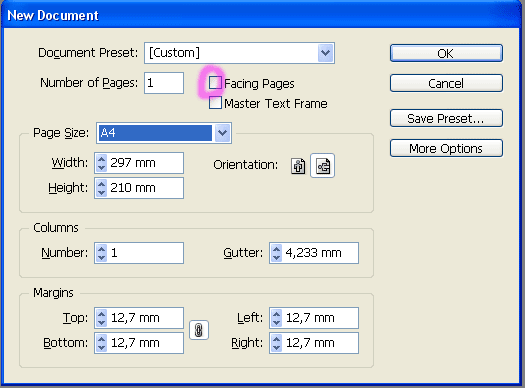Click the Cancel button
This screenshot has height=388, width=525.
point(446,83)
